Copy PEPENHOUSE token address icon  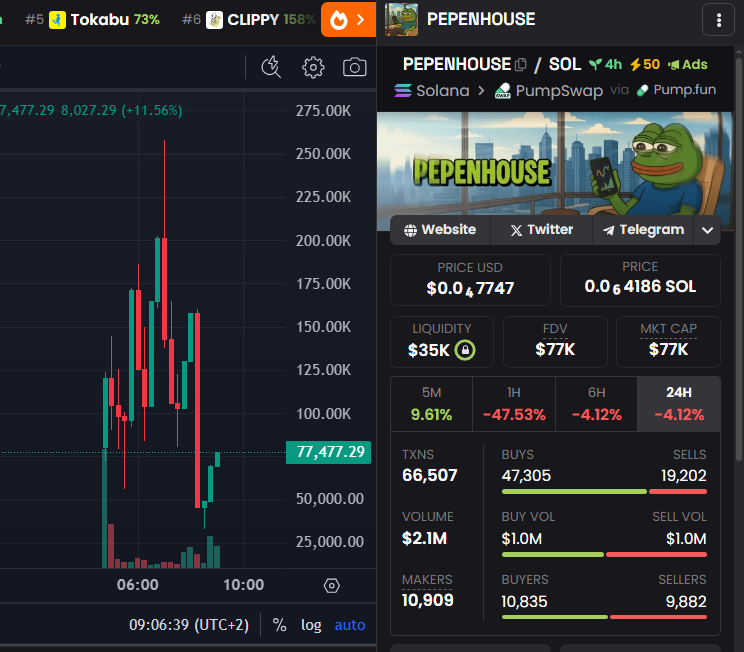point(521,65)
